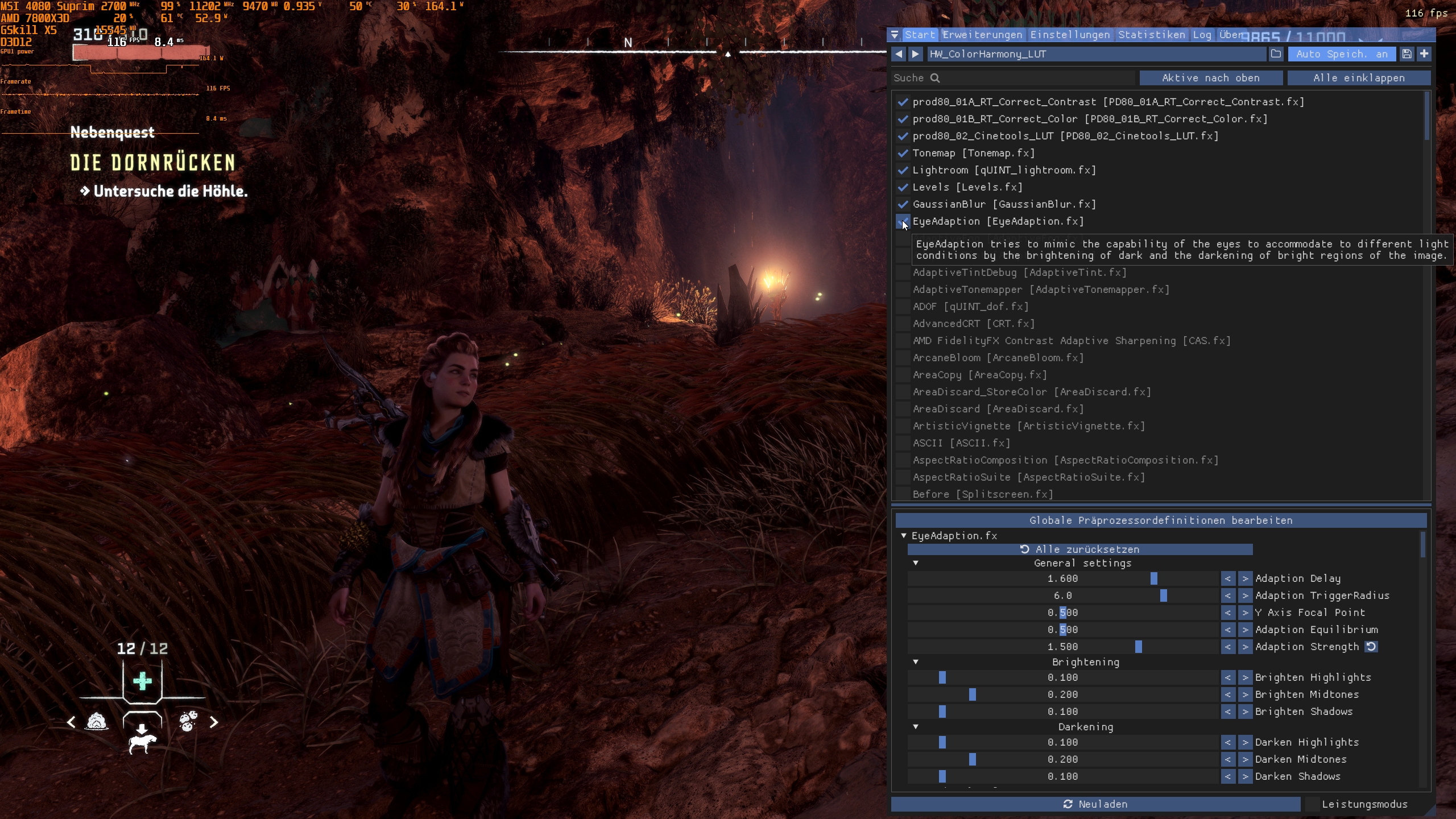The height and width of the screenshot is (819, 1456).
Task: Collapse the Darkening settings group
Action: point(916,727)
